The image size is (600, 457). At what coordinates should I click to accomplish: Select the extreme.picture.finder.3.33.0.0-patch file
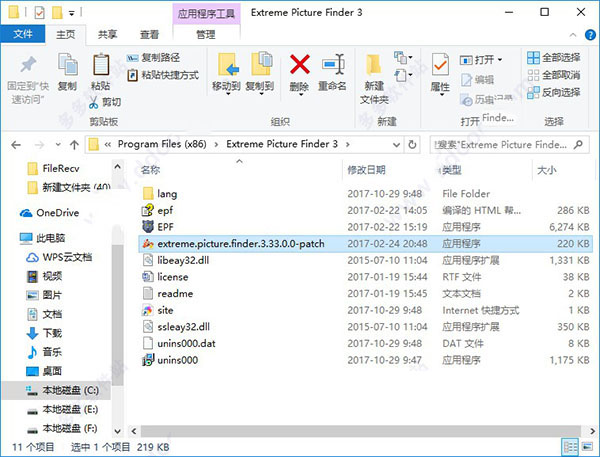click(x=365, y=243)
